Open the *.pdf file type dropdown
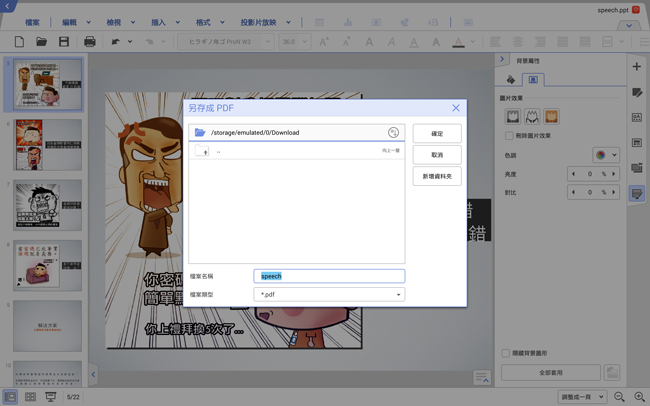 329,294
